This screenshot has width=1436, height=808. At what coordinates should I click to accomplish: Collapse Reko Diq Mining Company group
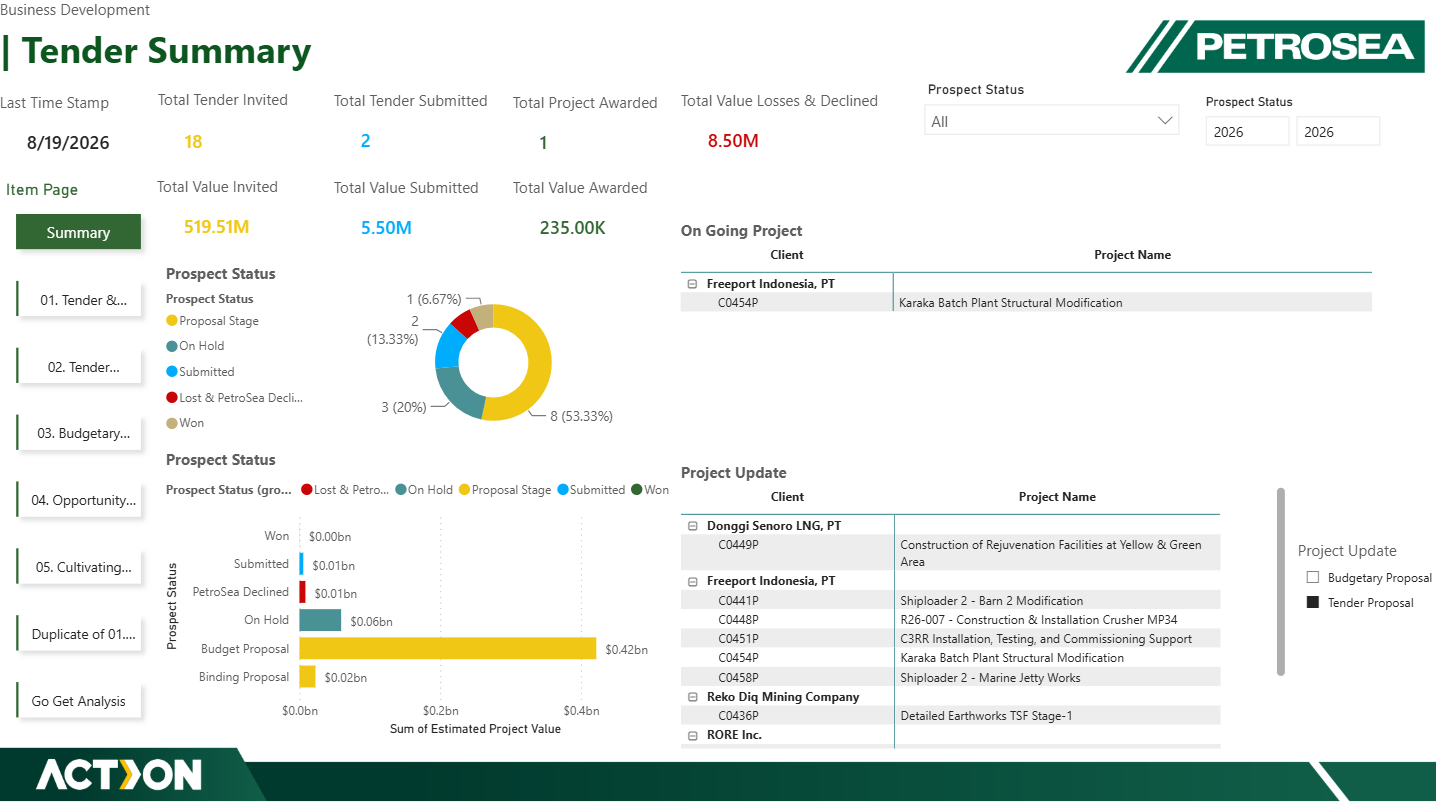pos(692,697)
